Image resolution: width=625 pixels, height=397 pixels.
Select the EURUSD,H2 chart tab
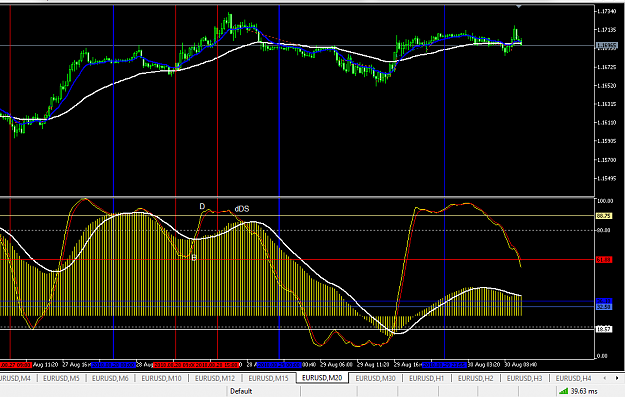tap(475, 378)
